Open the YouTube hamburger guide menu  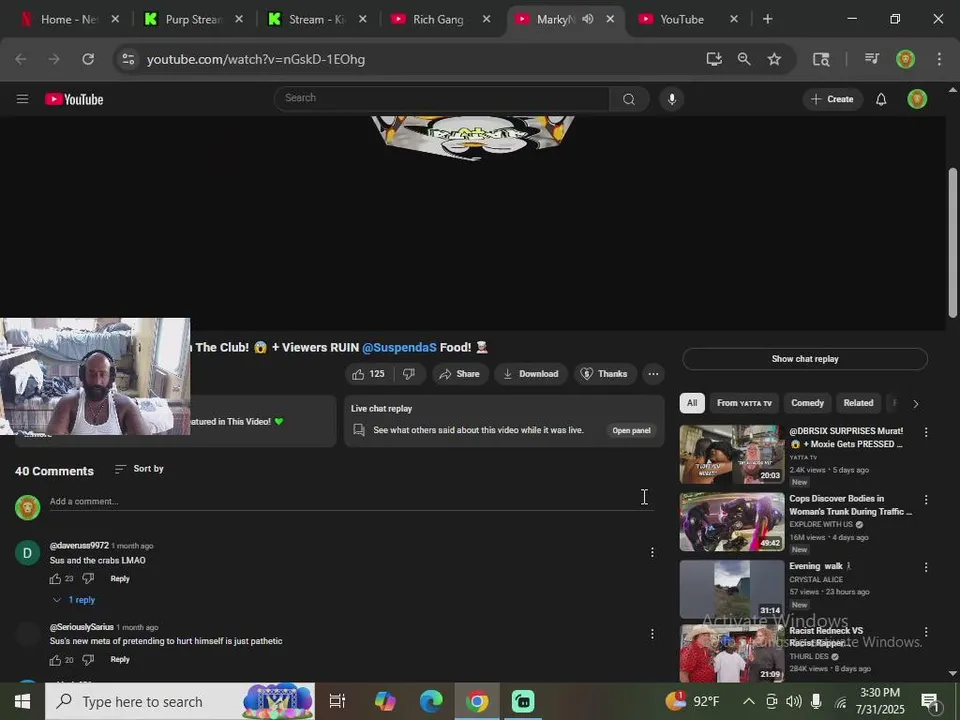pyautogui.click(x=23, y=99)
